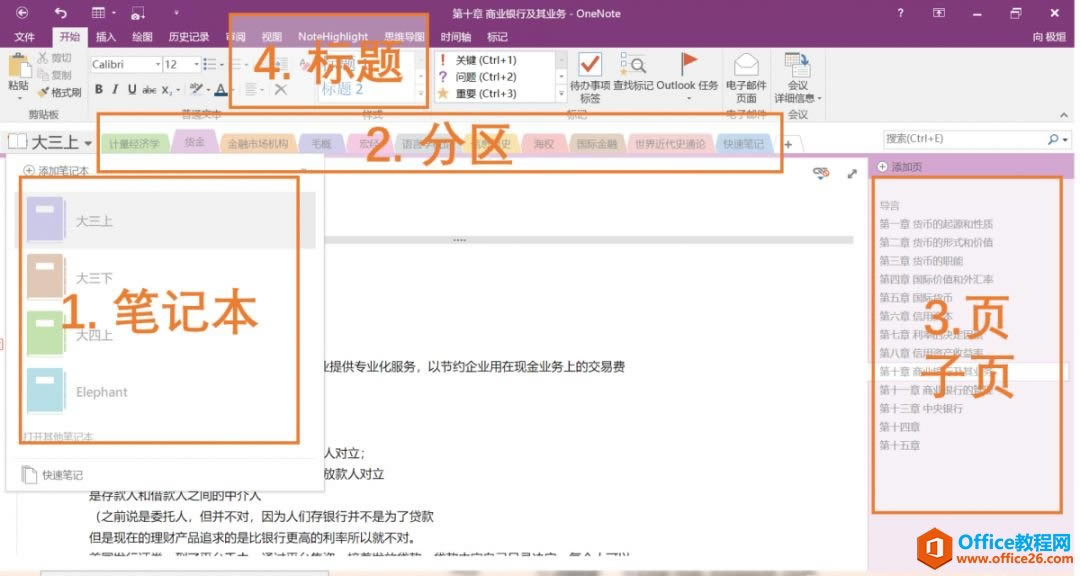Screen dimensions: 1080x576
Task: Click the Back arrow in title bar
Action: pyautogui.click(x=22, y=12)
